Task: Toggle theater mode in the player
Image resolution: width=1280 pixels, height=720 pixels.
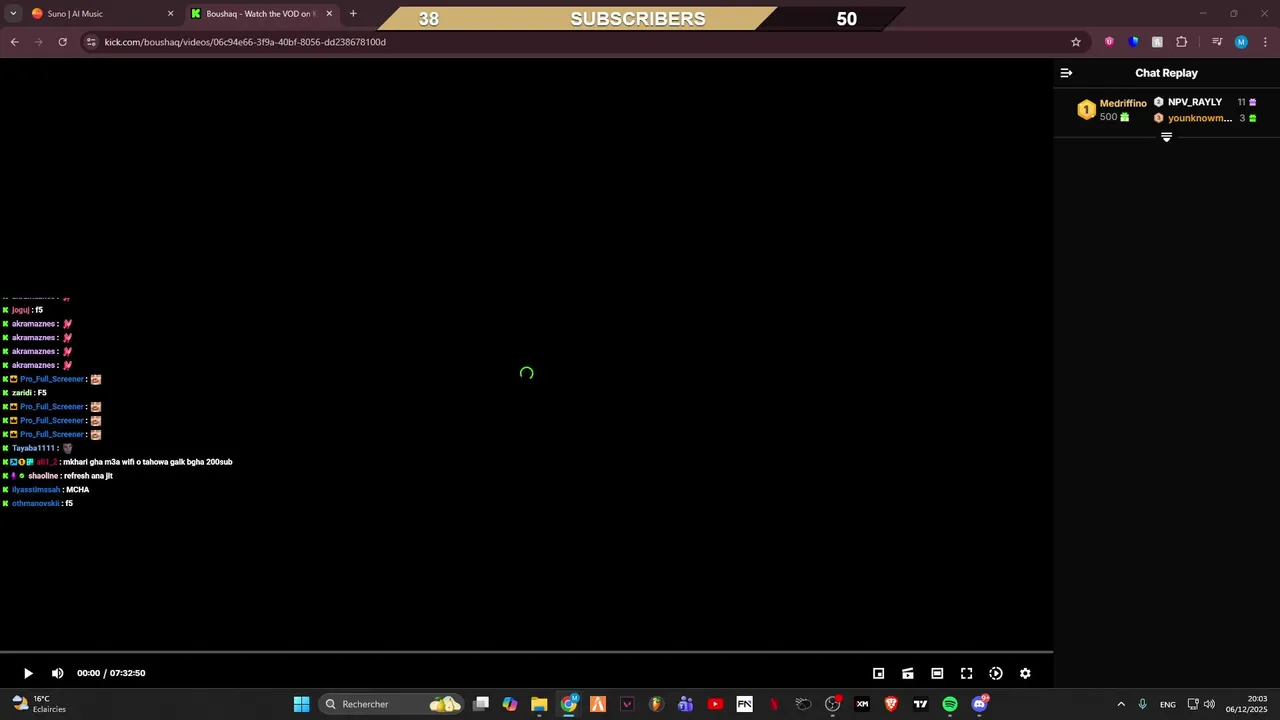Action: pyautogui.click(x=937, y=673)
